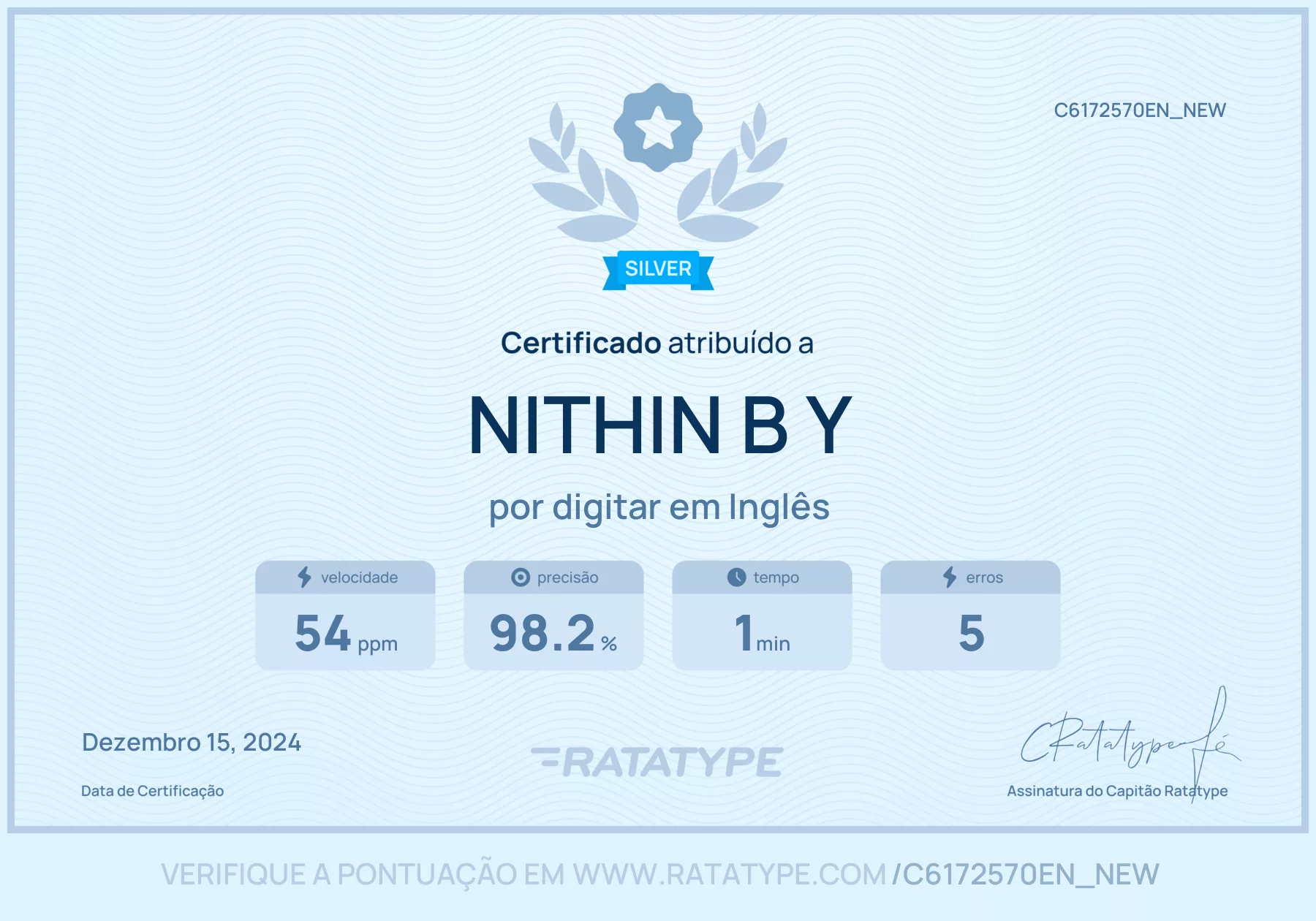Click the speed value 54 ppm
Viewport: 1316px width, 921px height.
point(346,633)
